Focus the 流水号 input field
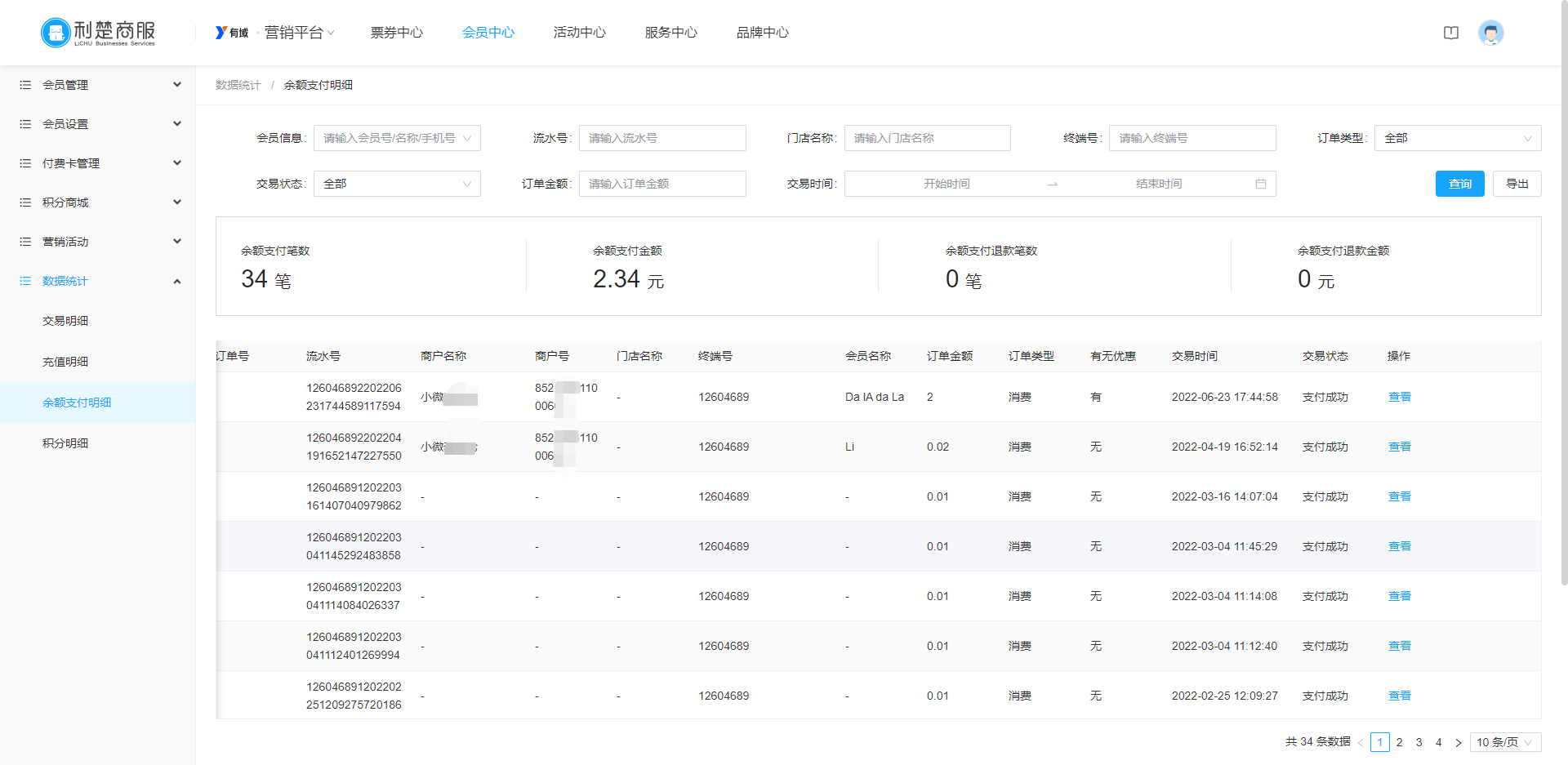 tap(662, 138)
